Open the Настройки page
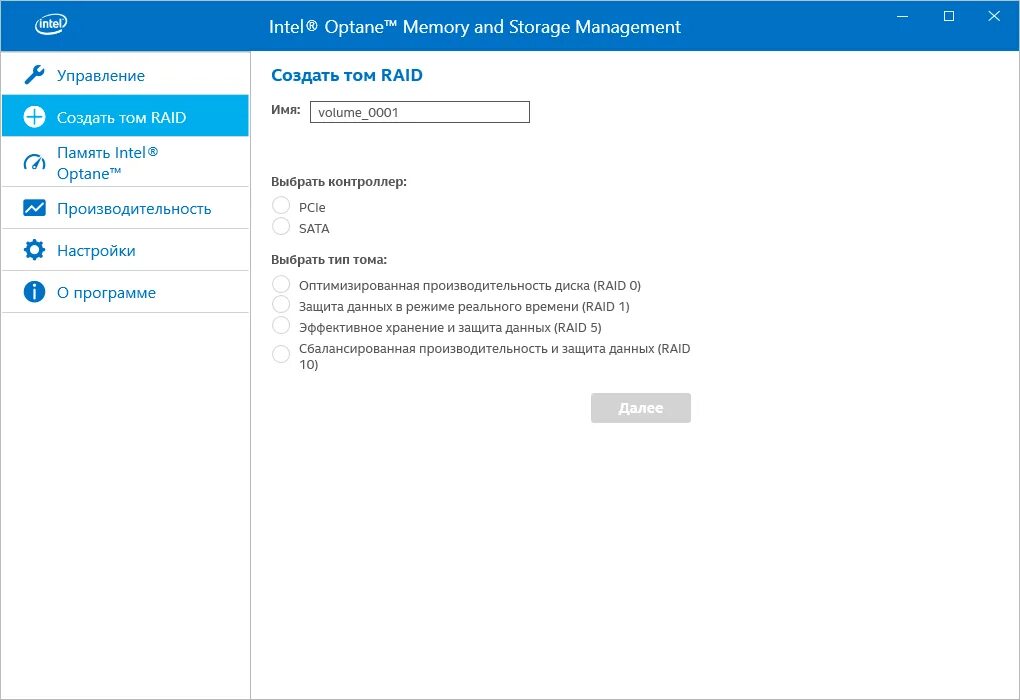 (96, 250)
